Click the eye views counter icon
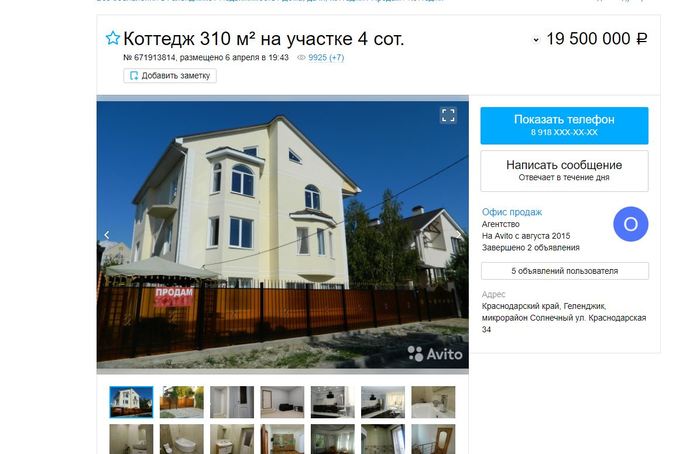This screenshot has height=454, width=700. pos(301,58)
